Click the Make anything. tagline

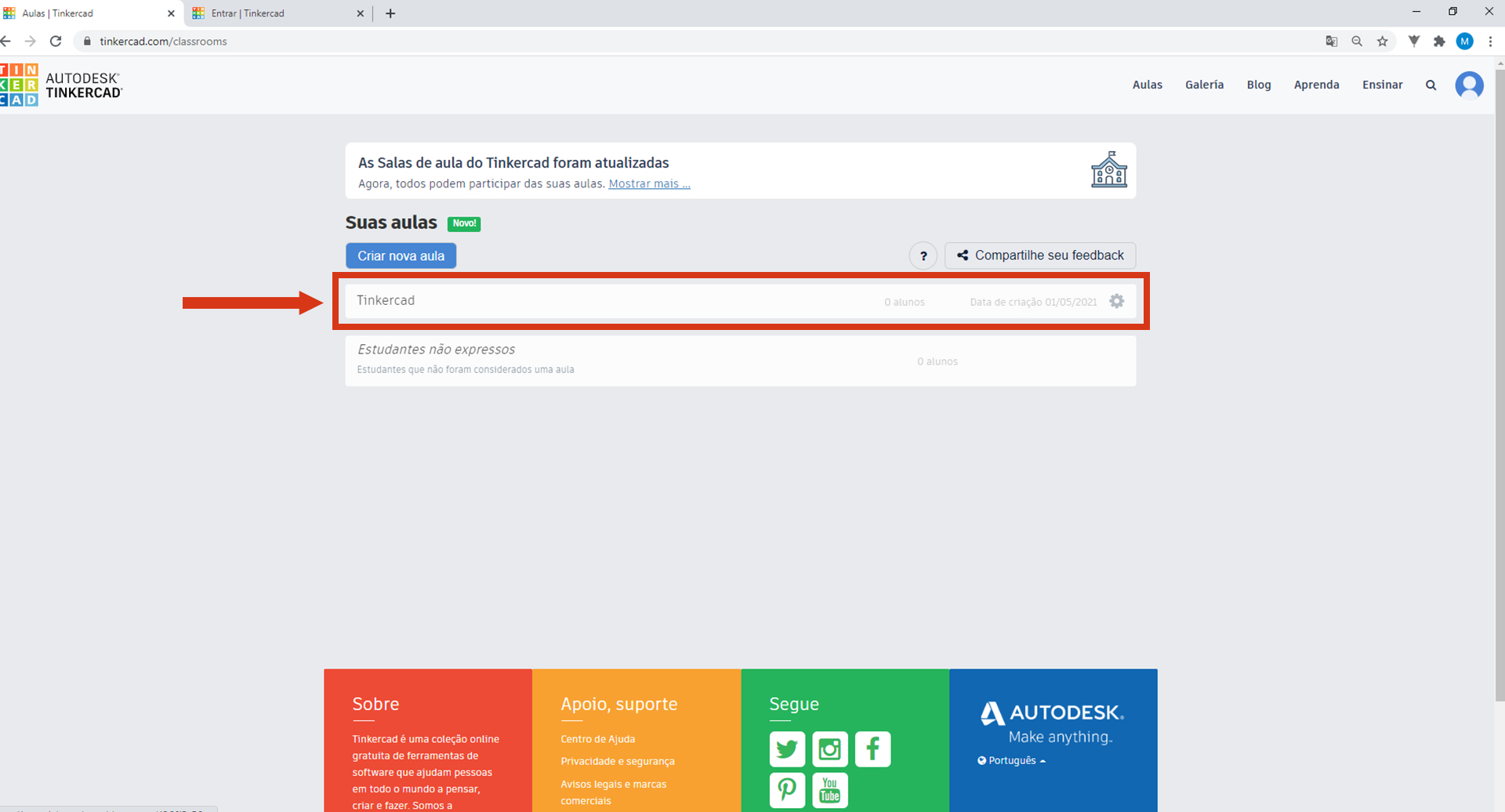(1060, 737)
